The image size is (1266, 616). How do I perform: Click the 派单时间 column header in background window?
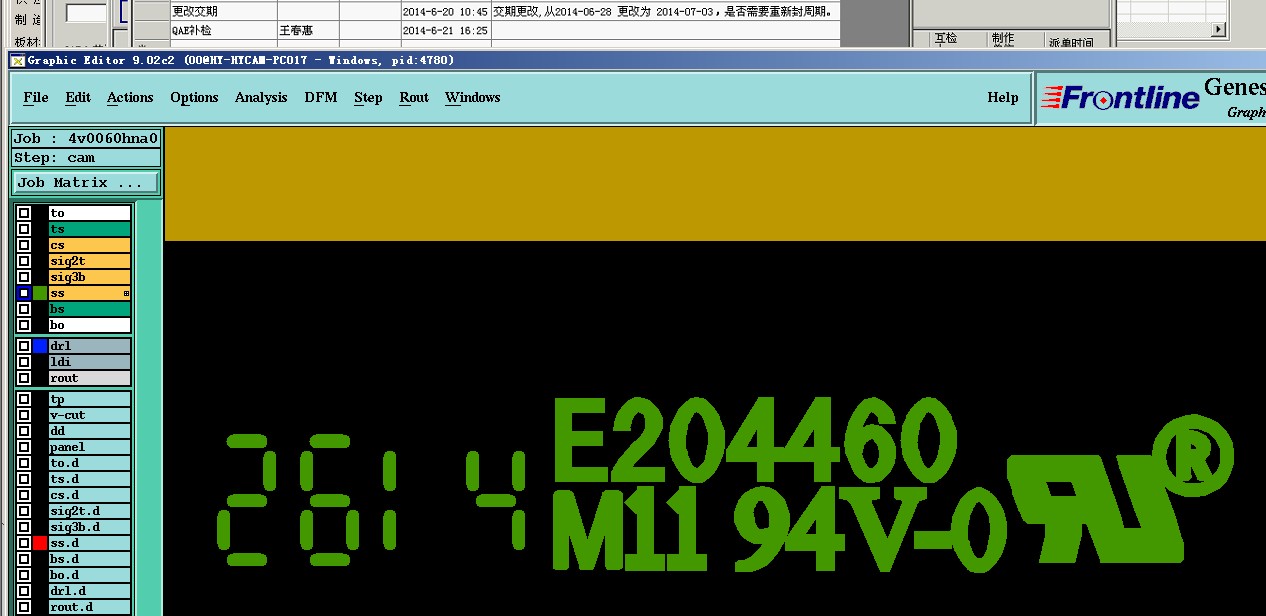click(x=1071, y=42)
